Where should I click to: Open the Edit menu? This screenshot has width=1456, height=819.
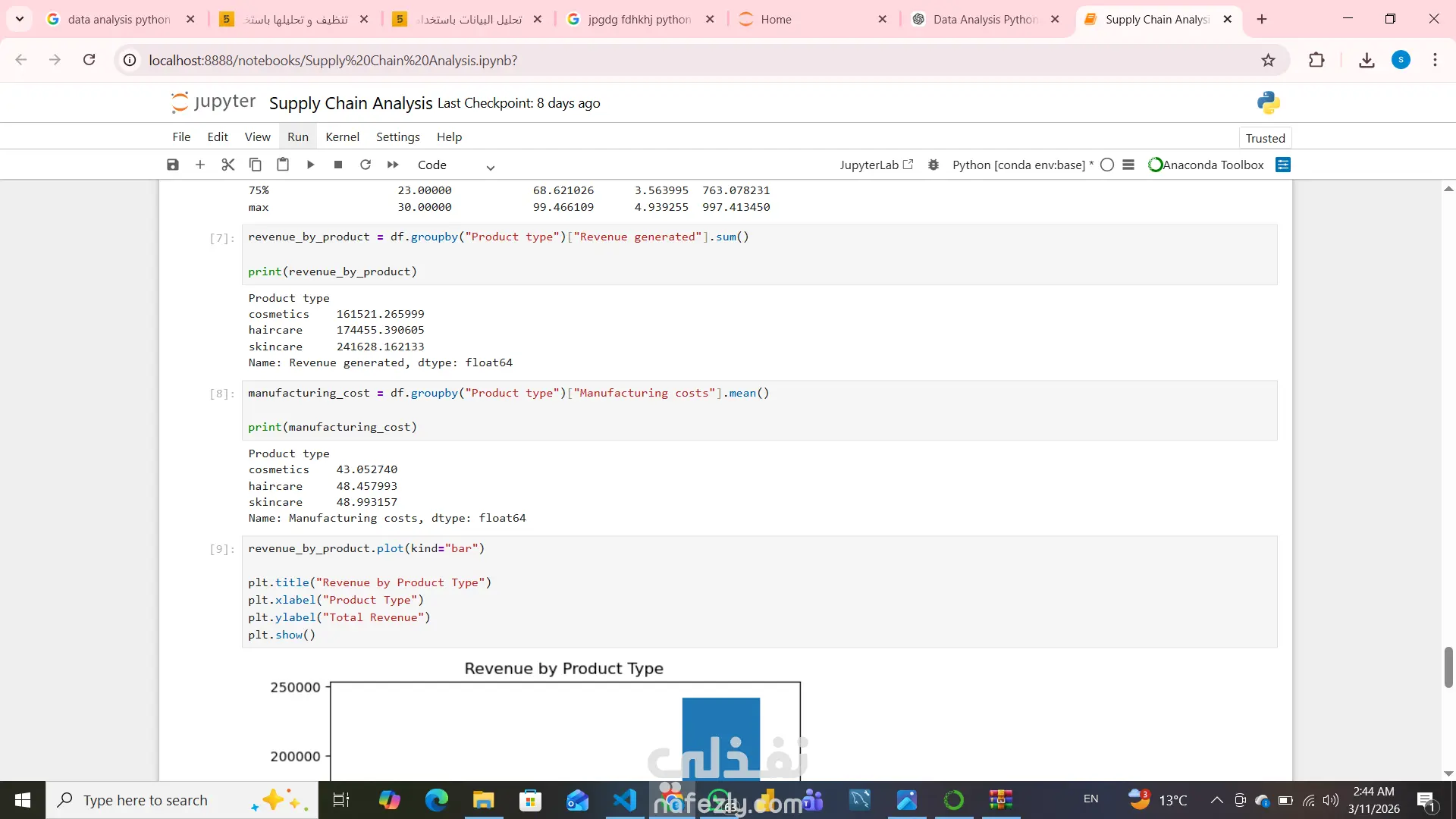tap(218, 136)
